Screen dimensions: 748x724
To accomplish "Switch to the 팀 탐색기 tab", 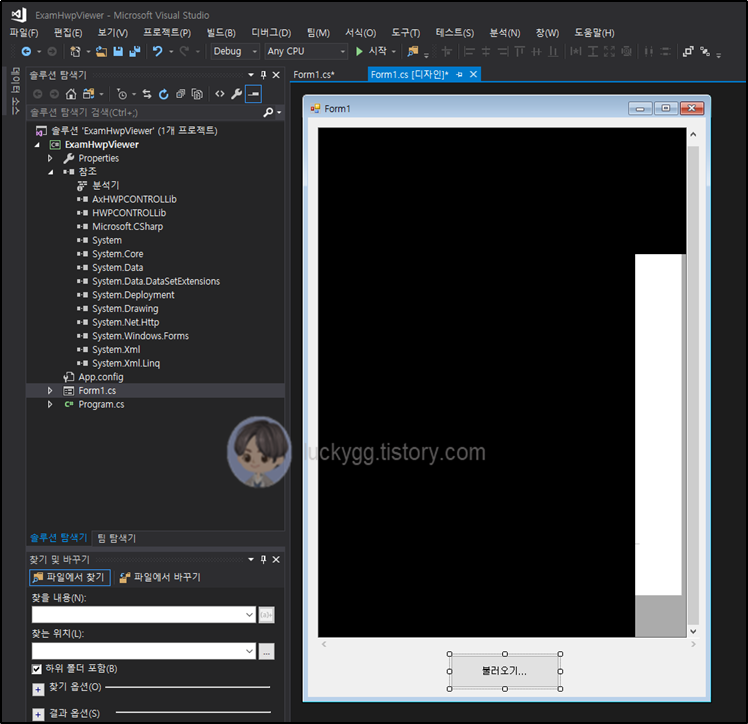I will coord(117,538).
